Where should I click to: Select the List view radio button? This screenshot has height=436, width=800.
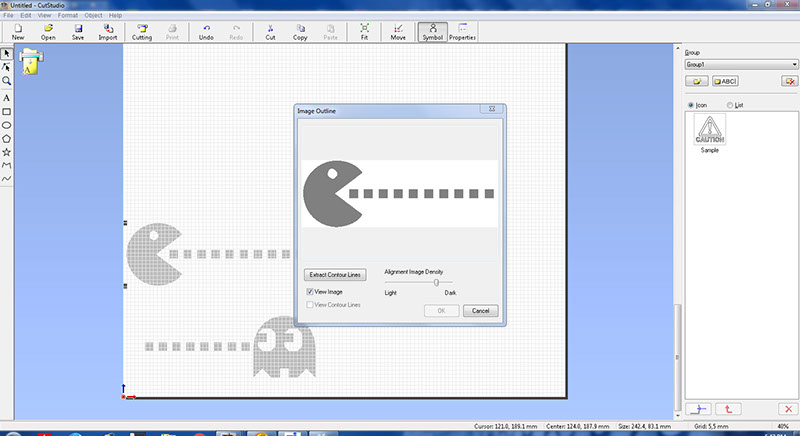730,105
